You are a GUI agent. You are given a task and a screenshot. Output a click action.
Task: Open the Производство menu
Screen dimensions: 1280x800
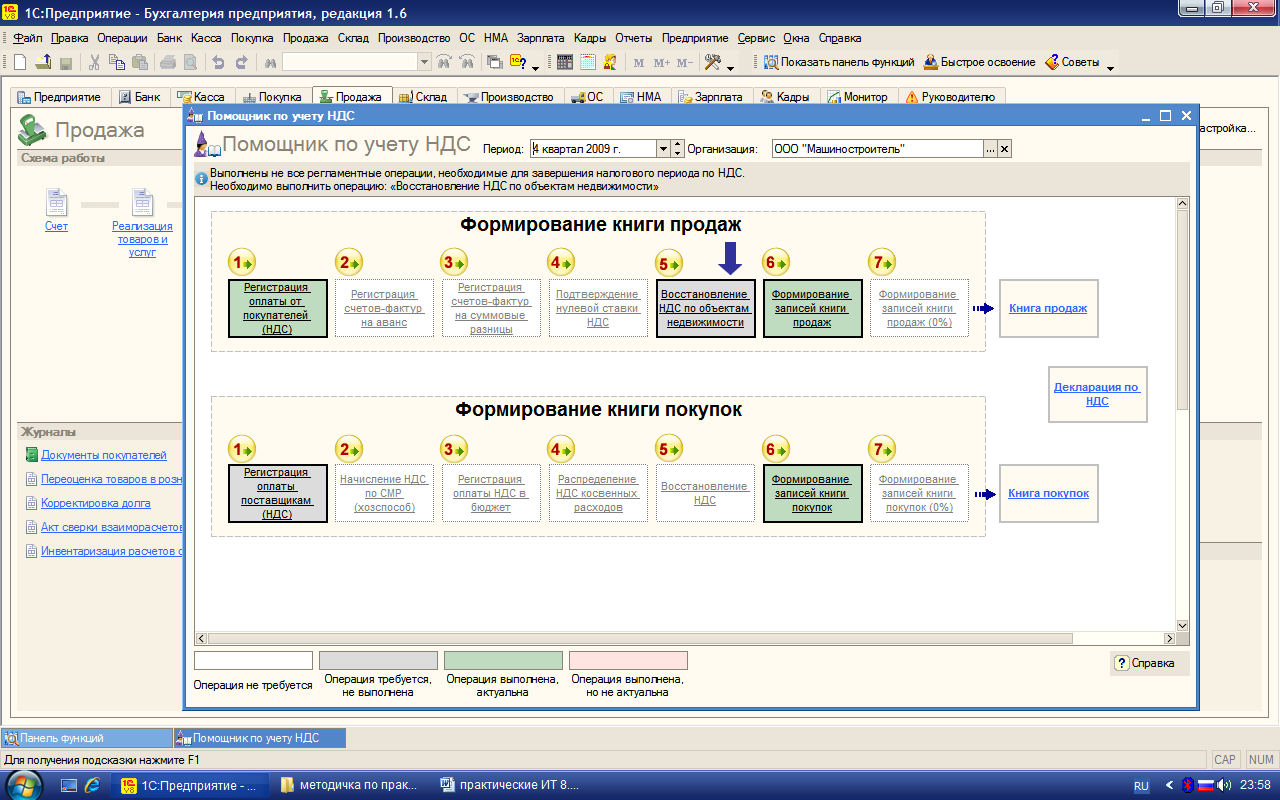414,38
